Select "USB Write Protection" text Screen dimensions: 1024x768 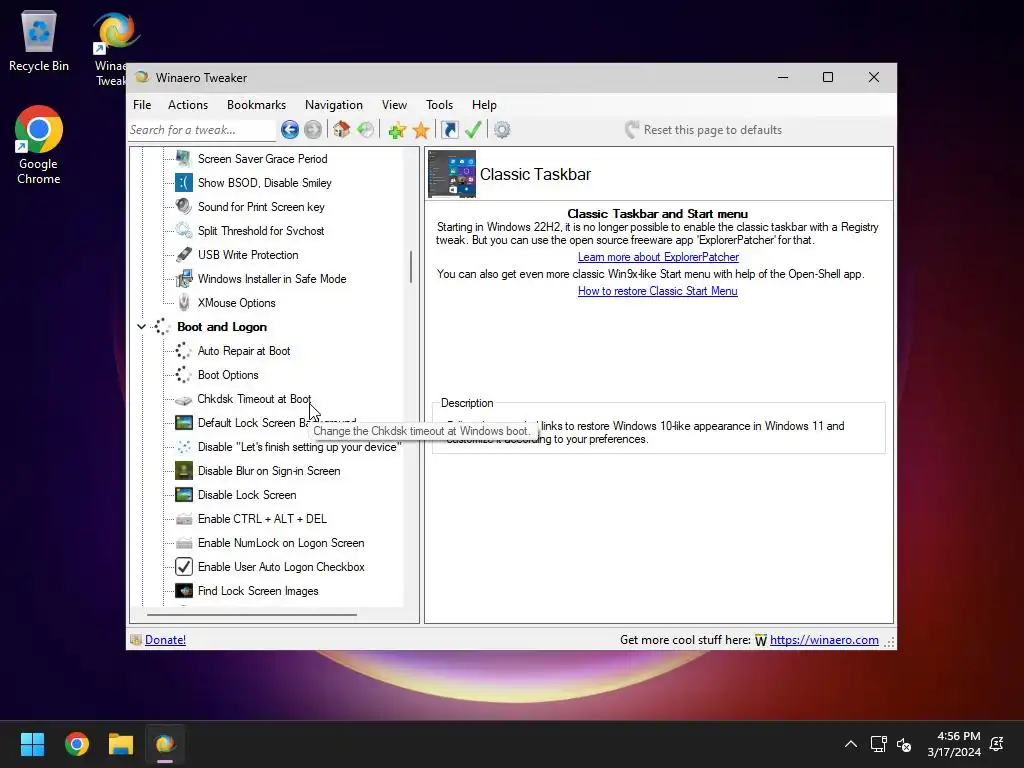tap(248, 255)
